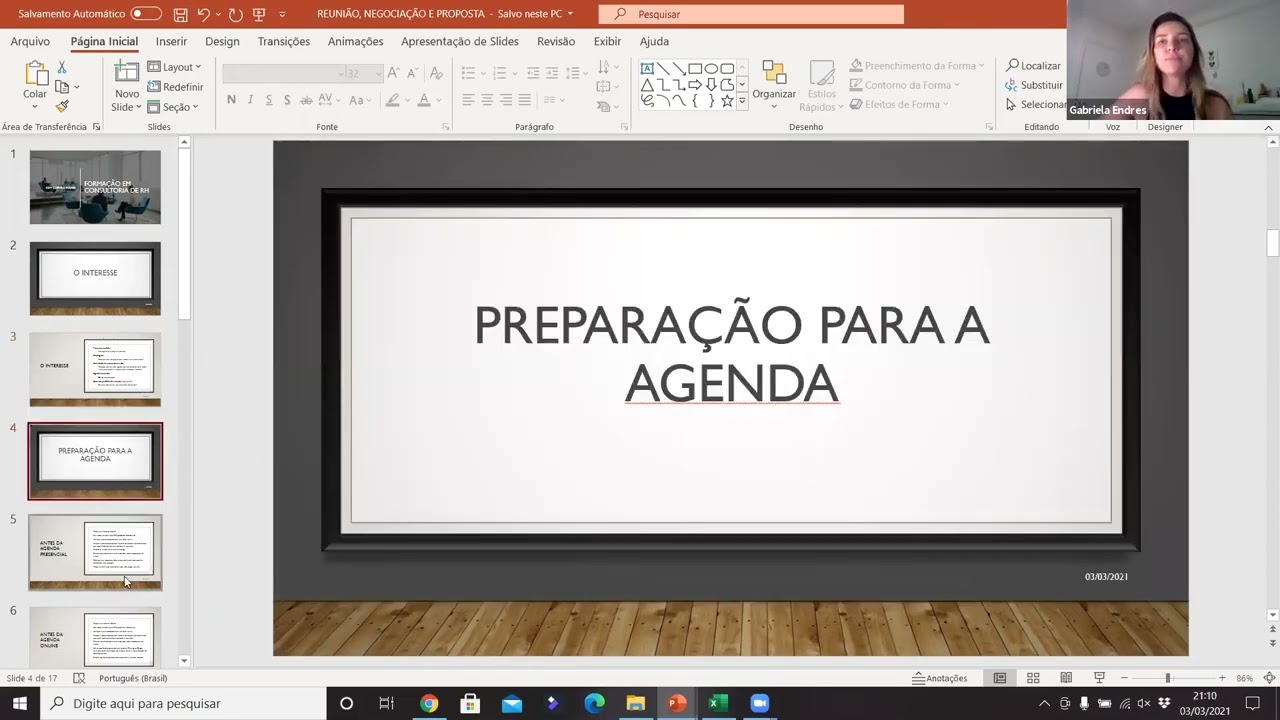The image size is (1280, 720).
Task: Switch to the Transições tab
Action: point(284,41)
